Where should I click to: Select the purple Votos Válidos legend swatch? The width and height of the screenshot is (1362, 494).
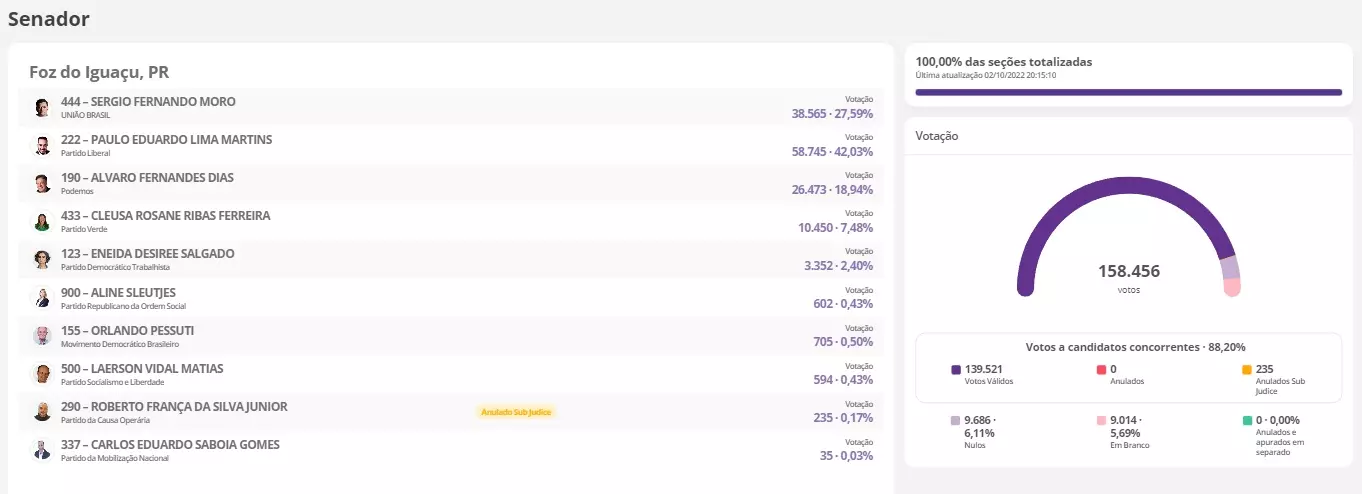(956, 370)
